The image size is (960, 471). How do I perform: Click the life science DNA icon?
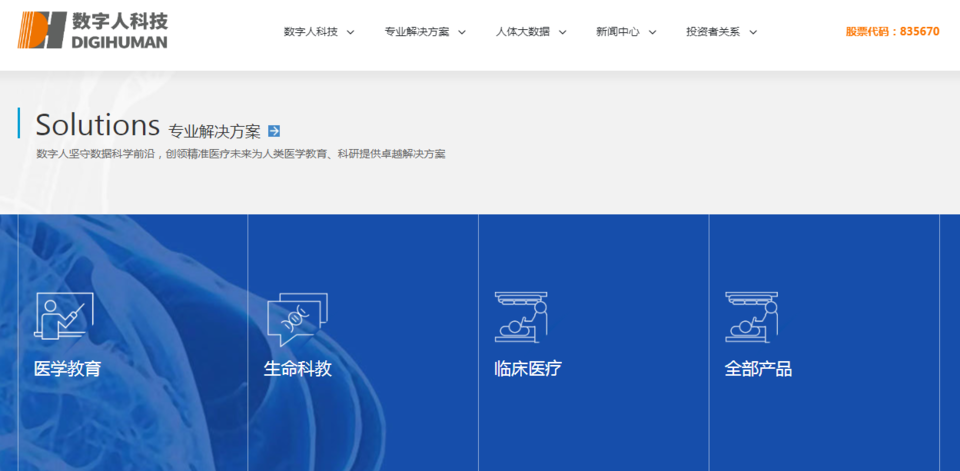pyautogui.click(x=296, y=319)
